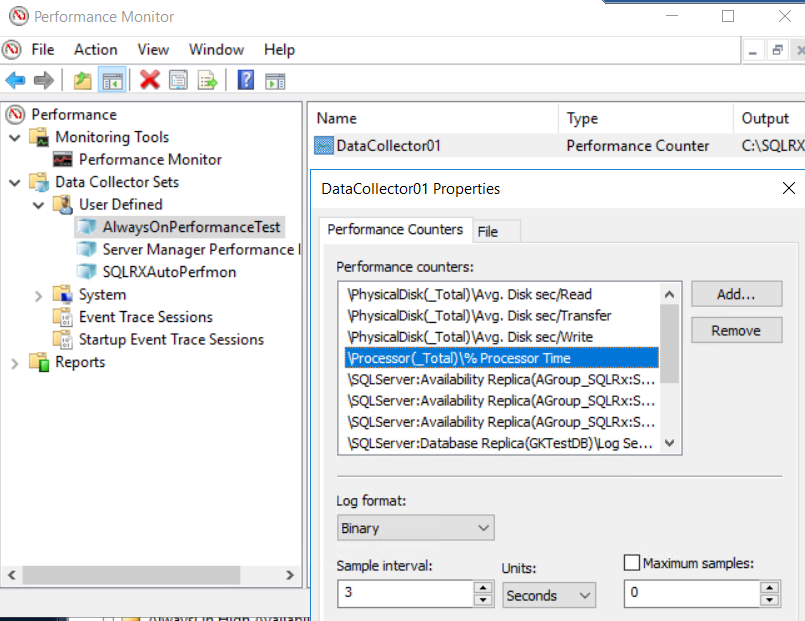Close the DataCollector01 Properties dialog
The height and width of the screenshot is (621, 805).
pyautogui.click(x=789, y=188)
